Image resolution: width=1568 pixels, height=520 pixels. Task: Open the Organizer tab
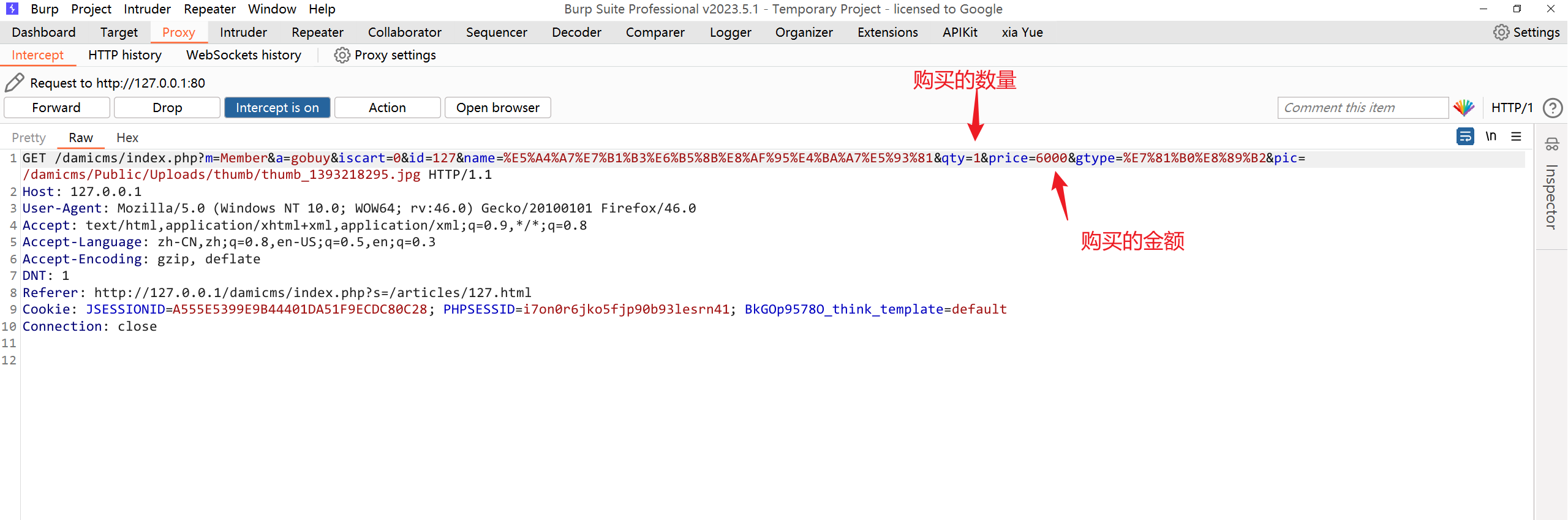tap(804, 32)
